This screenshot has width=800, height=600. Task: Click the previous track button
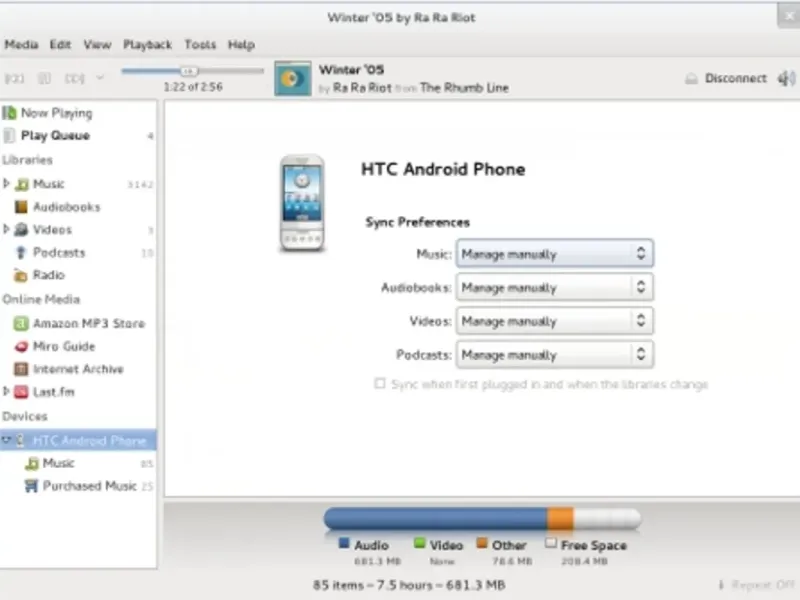[14, 79]
